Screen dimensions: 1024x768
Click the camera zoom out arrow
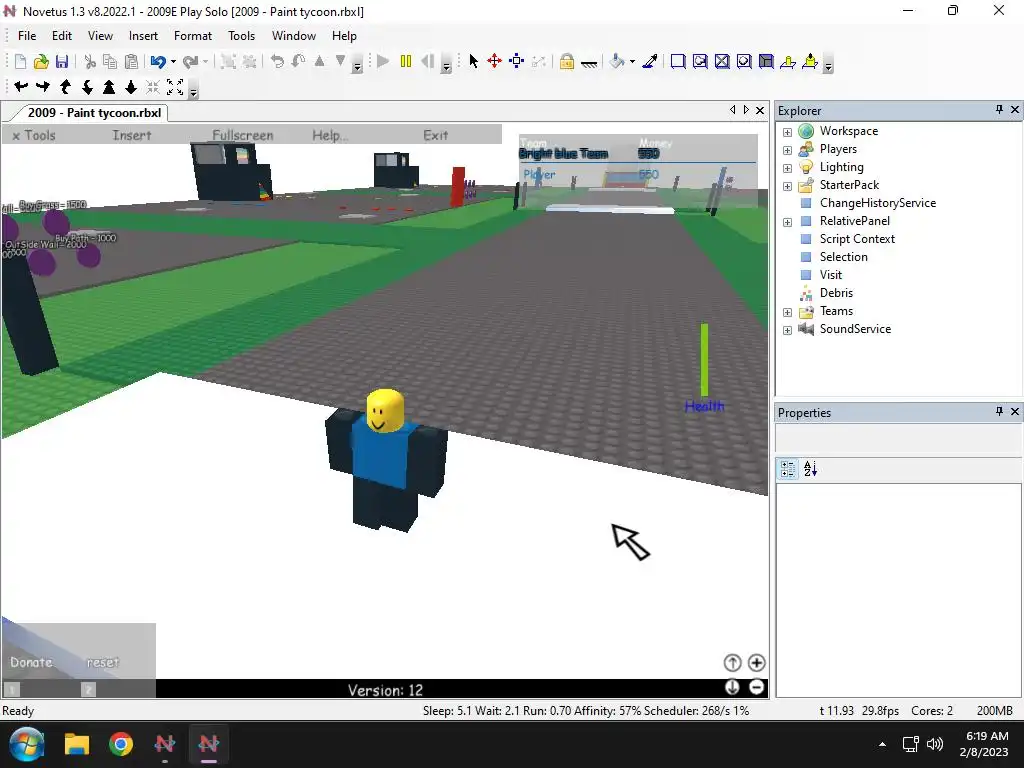pos(131,86)
